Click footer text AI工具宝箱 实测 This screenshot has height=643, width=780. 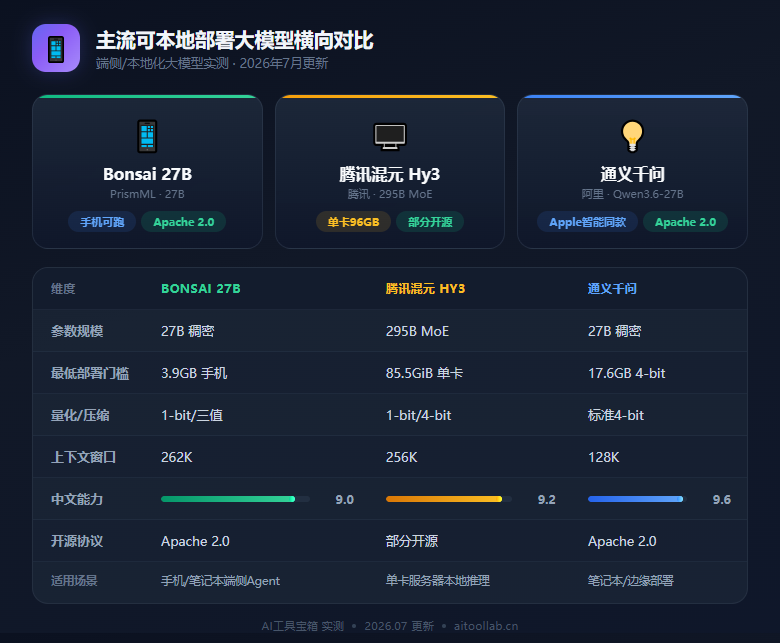303,626
